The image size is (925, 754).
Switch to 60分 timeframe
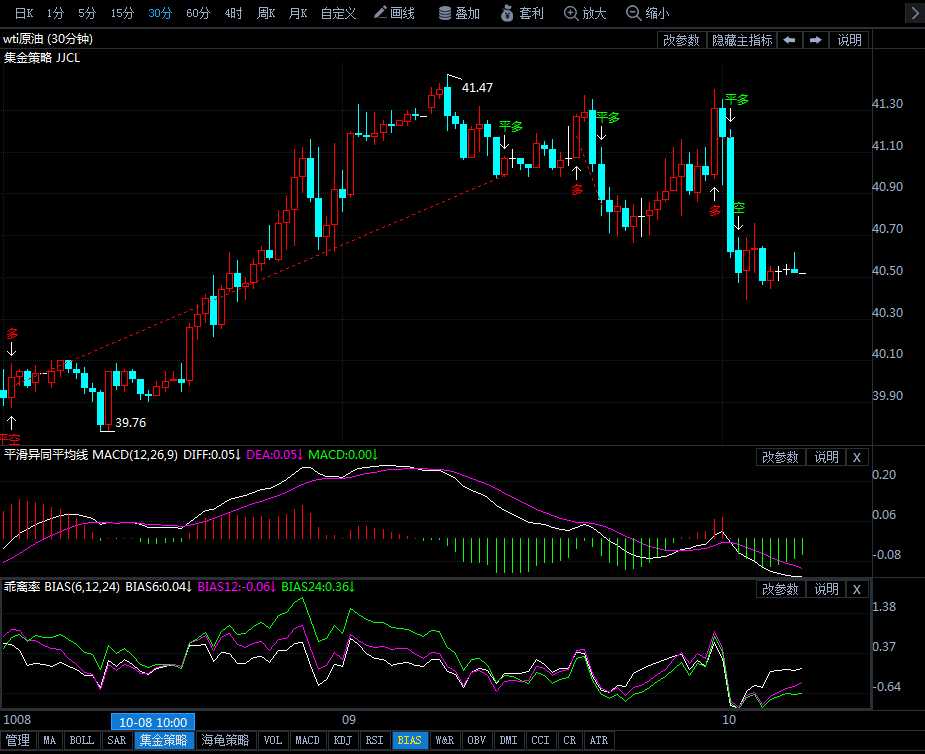point(198,13)
